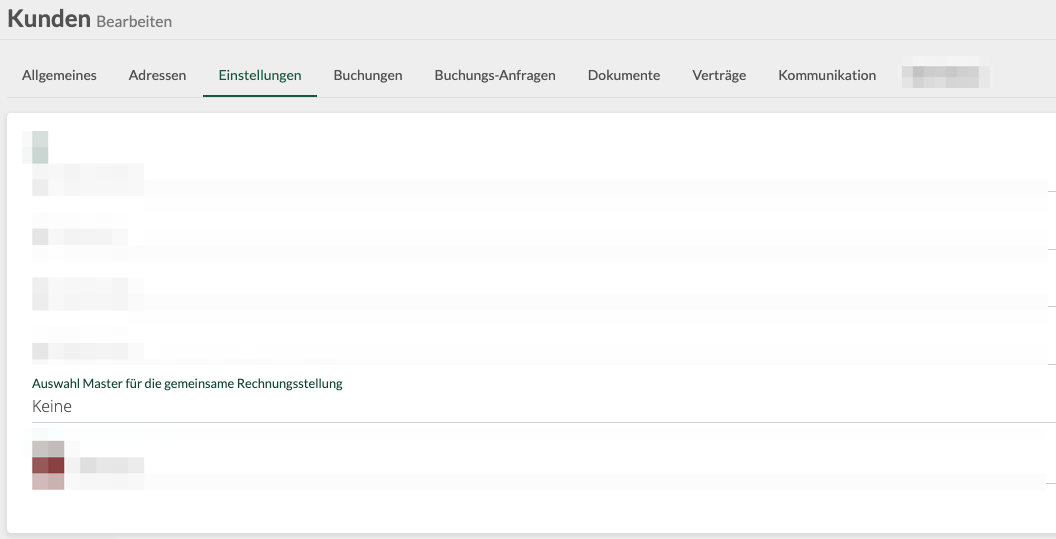Viewport: 1056px width, 539px height.
Task: Switch to the Dokumente tab
Action: [624, 75]
